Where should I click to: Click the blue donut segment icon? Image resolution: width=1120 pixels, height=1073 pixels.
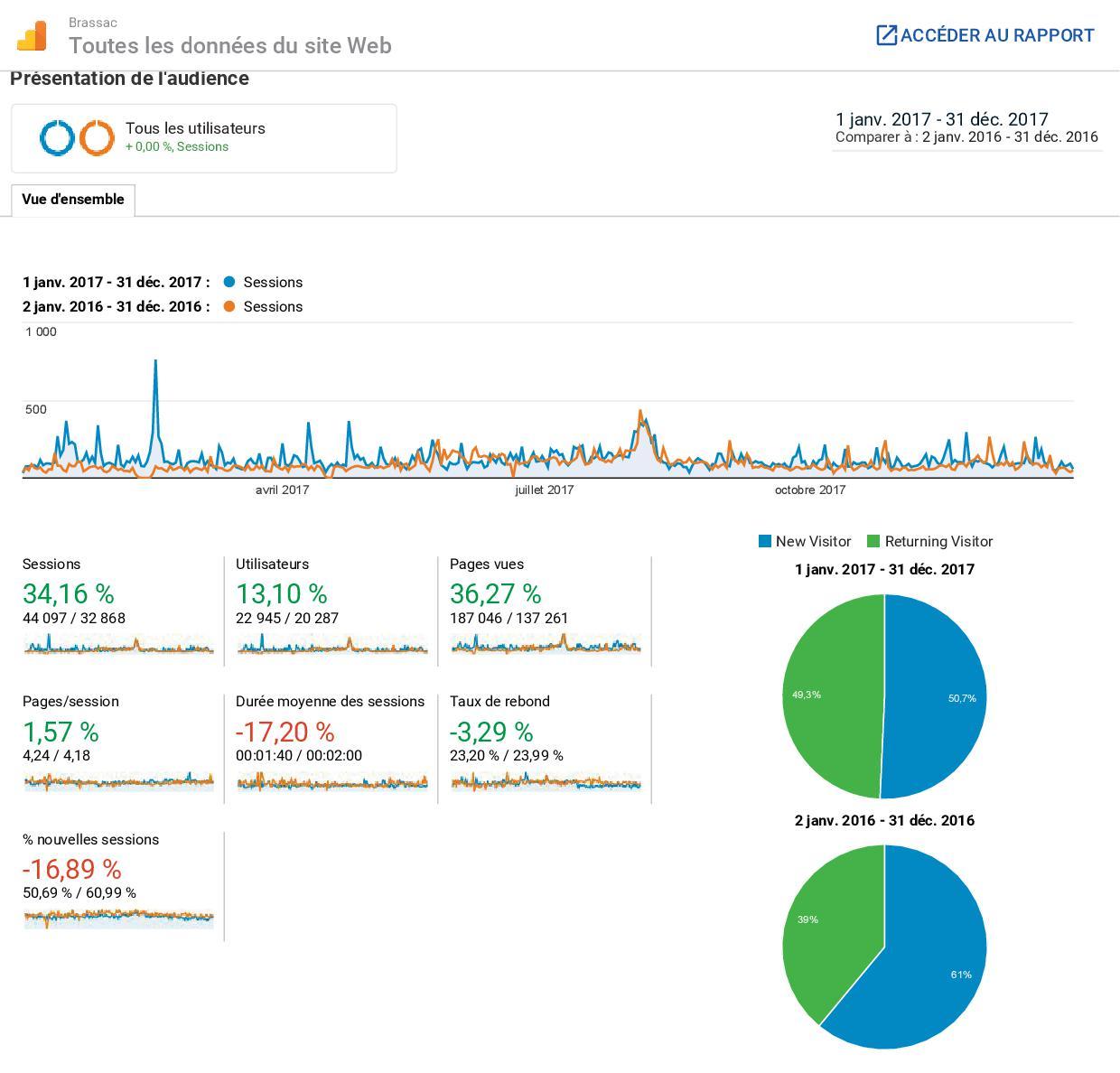coord(57,138)
